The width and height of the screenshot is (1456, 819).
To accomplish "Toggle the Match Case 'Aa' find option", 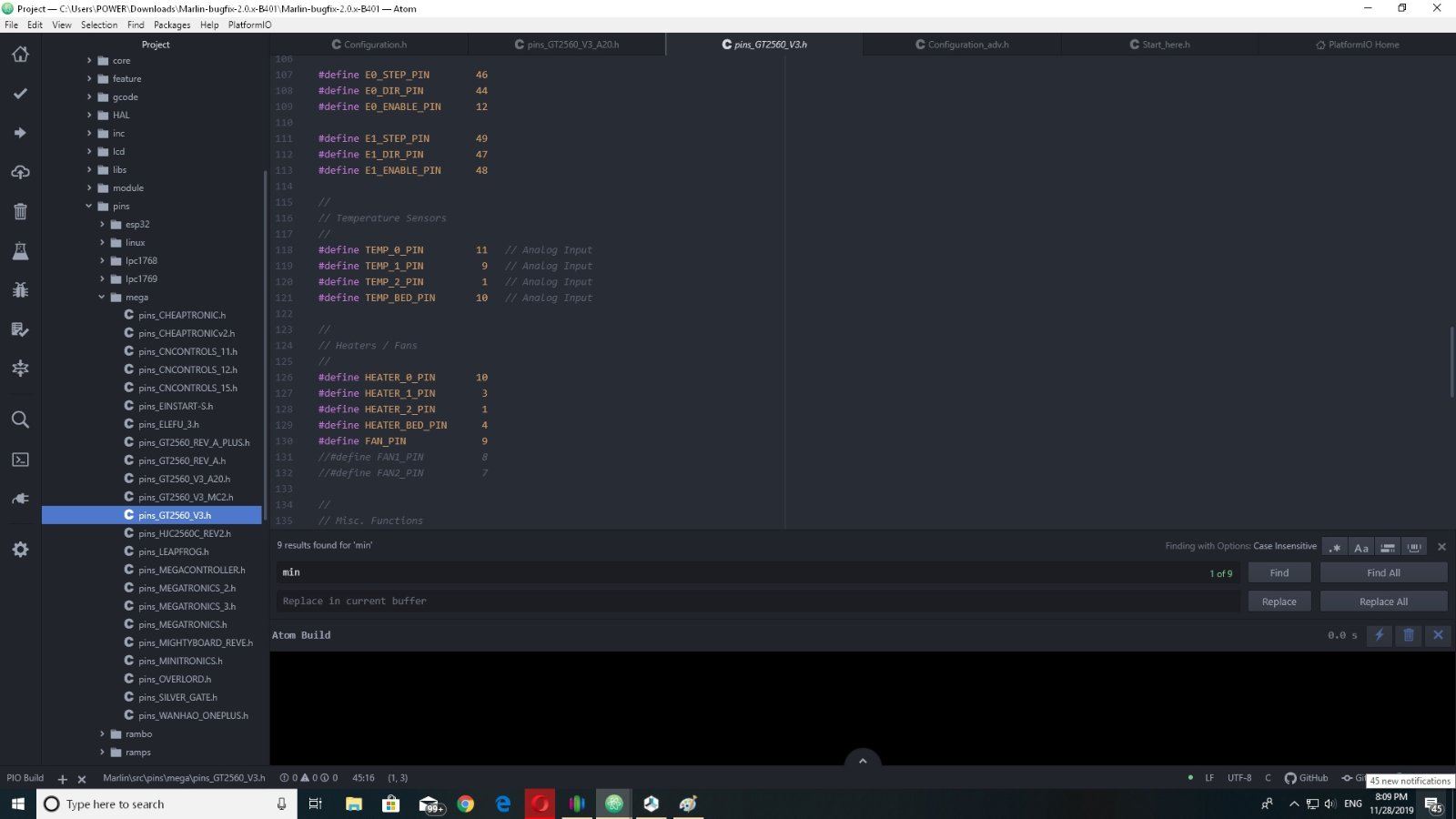I will pyautogui.click(x=1361, y=547).
